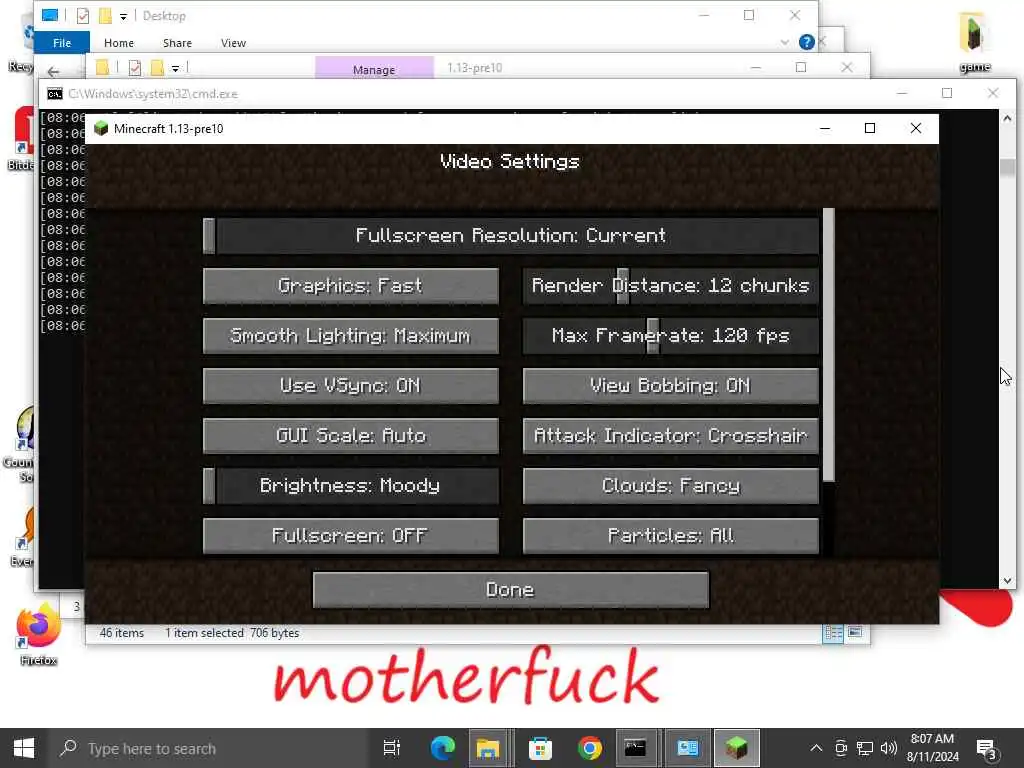Click Properties checkmark icon in Desktop window
Image resolution: width=1024 pixels, height=768 pixels.
pyautogui.click(x=83, y=16)
